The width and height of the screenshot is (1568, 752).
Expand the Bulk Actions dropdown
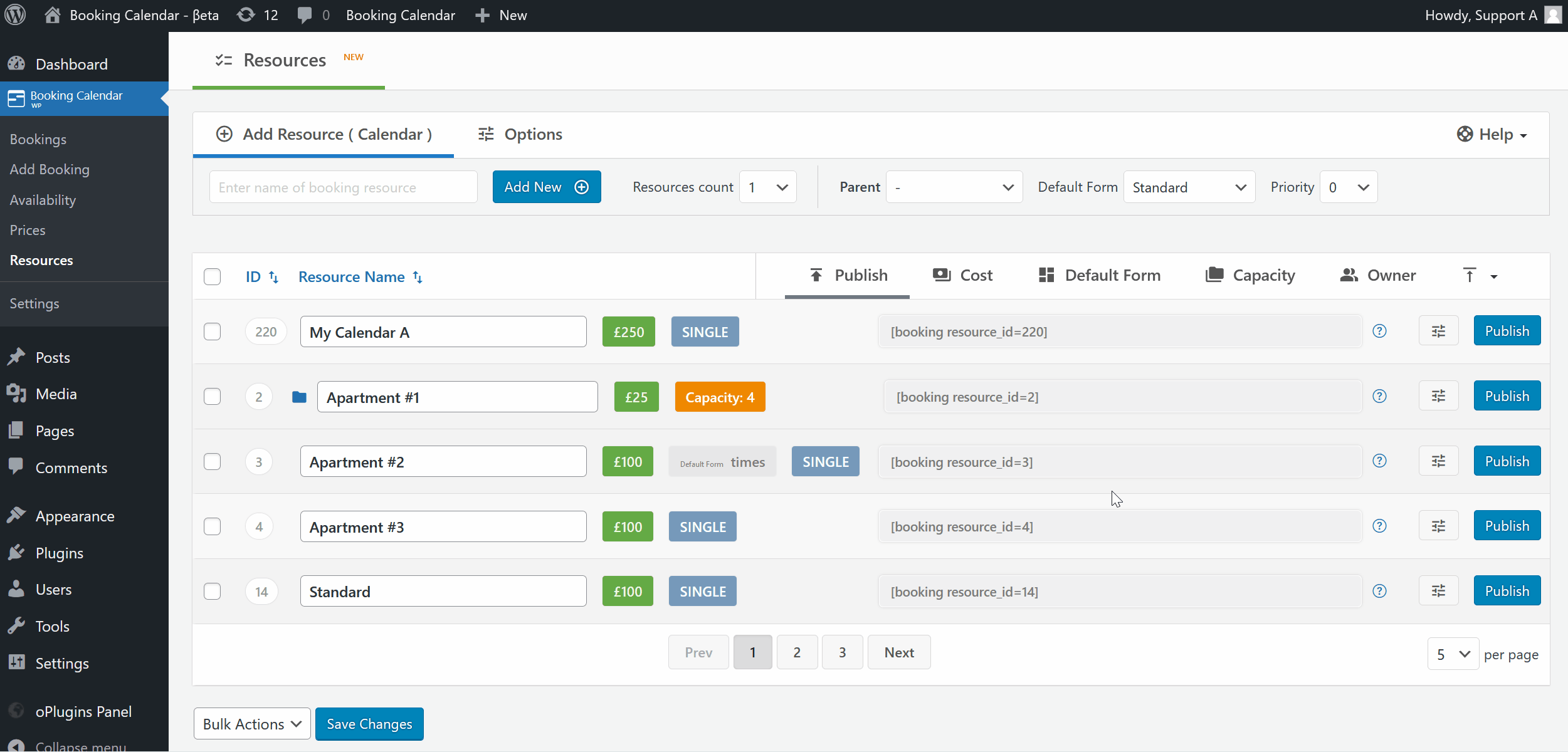(x=251, y=724)
